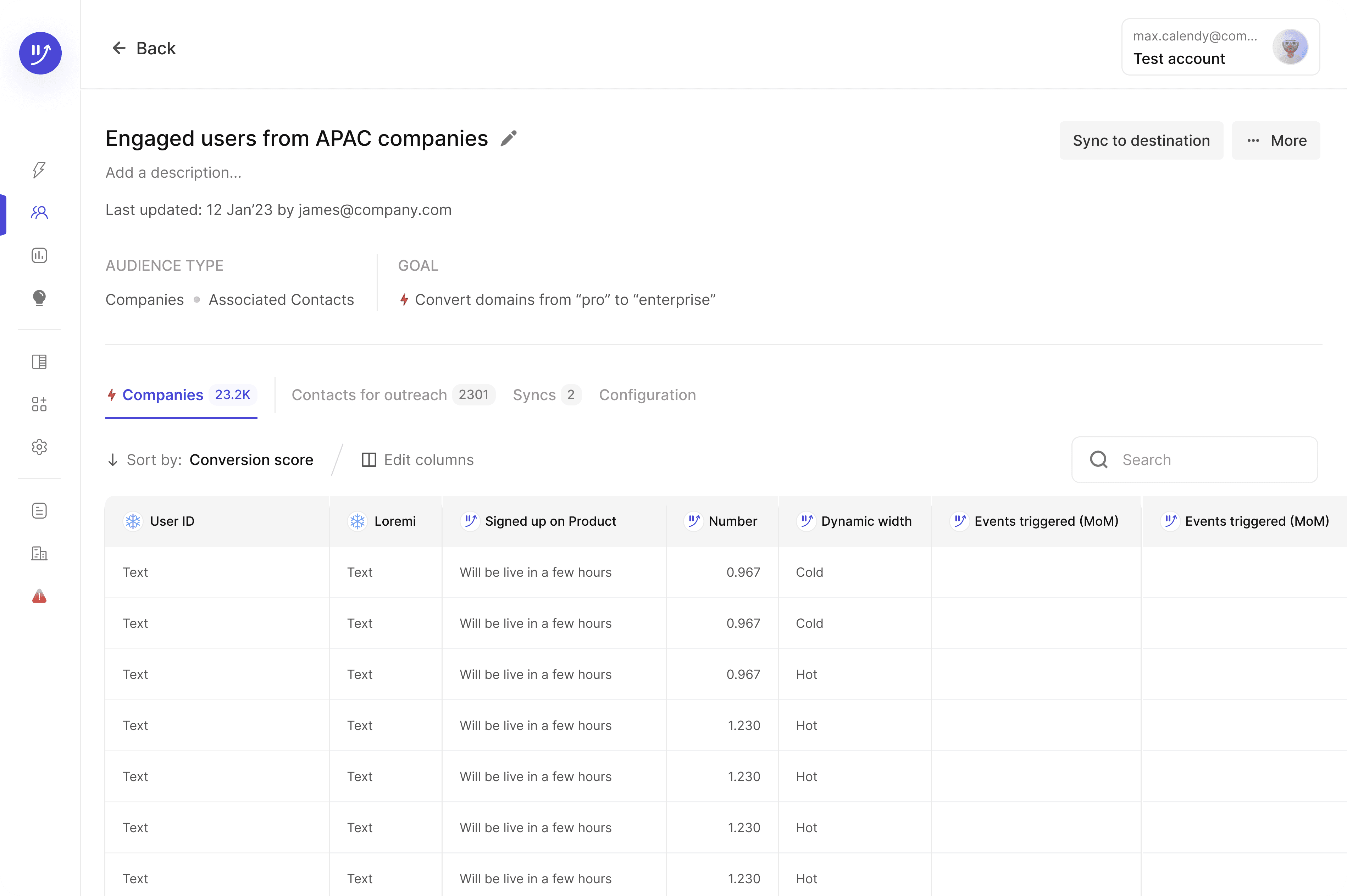Click the lightbulb insights sidebar icon

[x=39, y=298]
